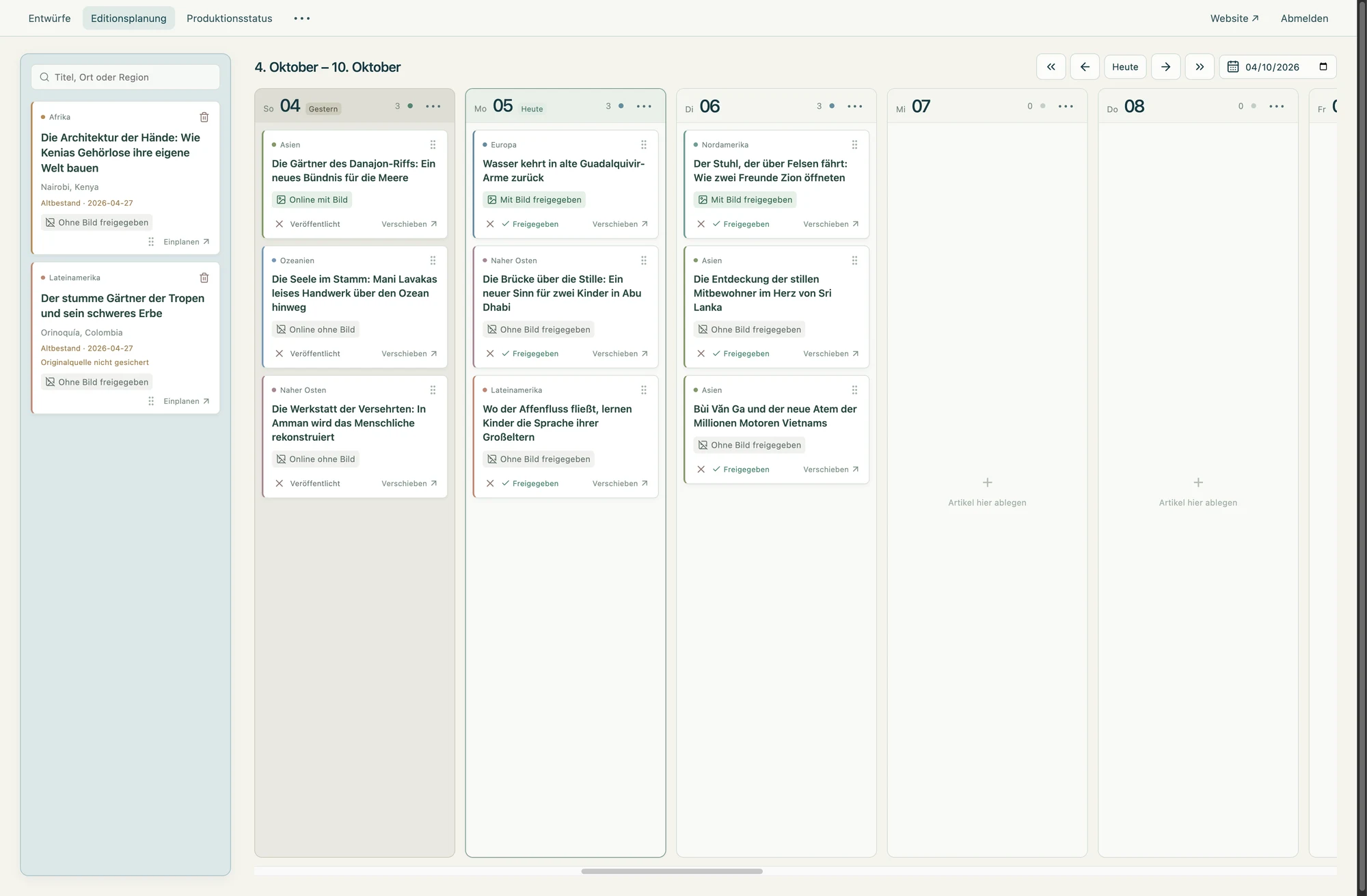The image size is (1367, 896).
Task: Click the Heute button
Action: pos(1125,67)
